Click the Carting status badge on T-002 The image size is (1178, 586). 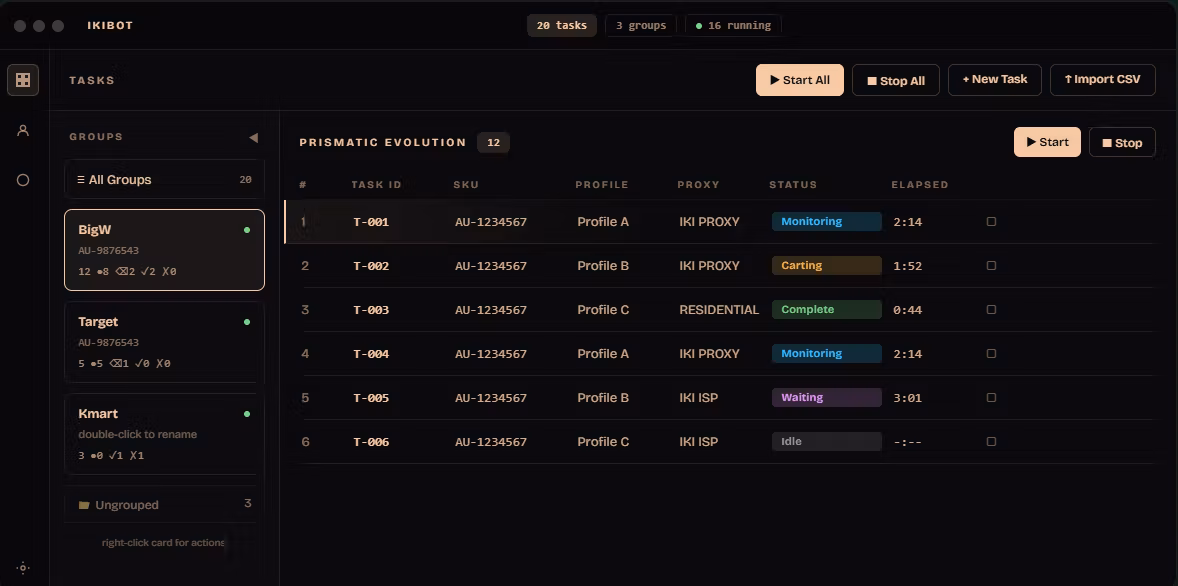[826, 266]
